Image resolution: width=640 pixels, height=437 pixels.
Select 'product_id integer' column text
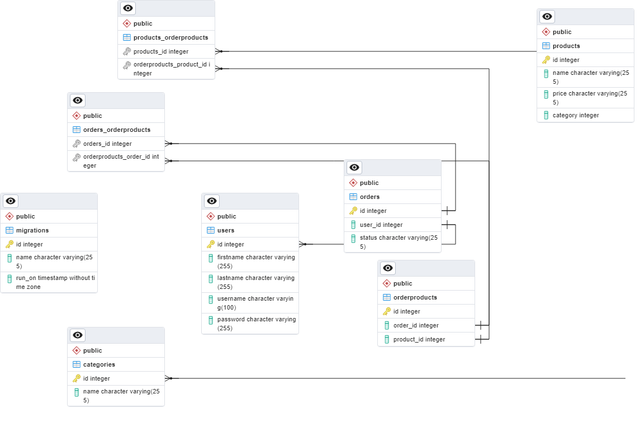pos(419,339)
